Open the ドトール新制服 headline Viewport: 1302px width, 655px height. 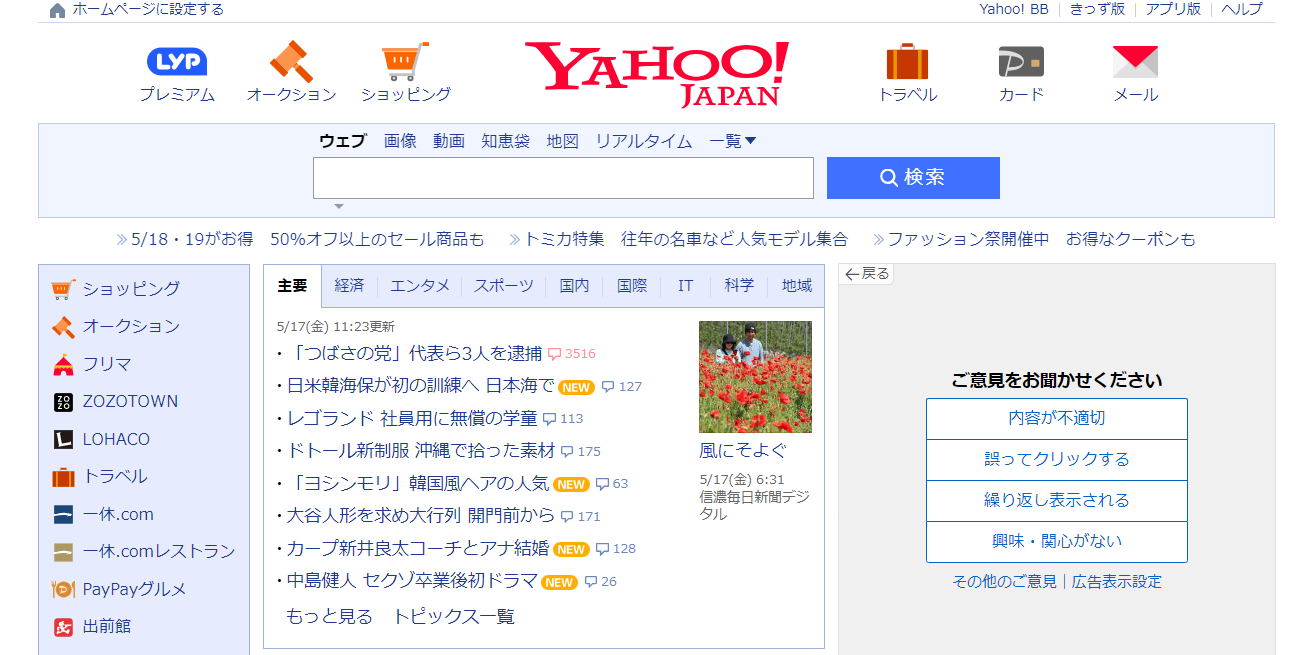click(x=421, y=452)
